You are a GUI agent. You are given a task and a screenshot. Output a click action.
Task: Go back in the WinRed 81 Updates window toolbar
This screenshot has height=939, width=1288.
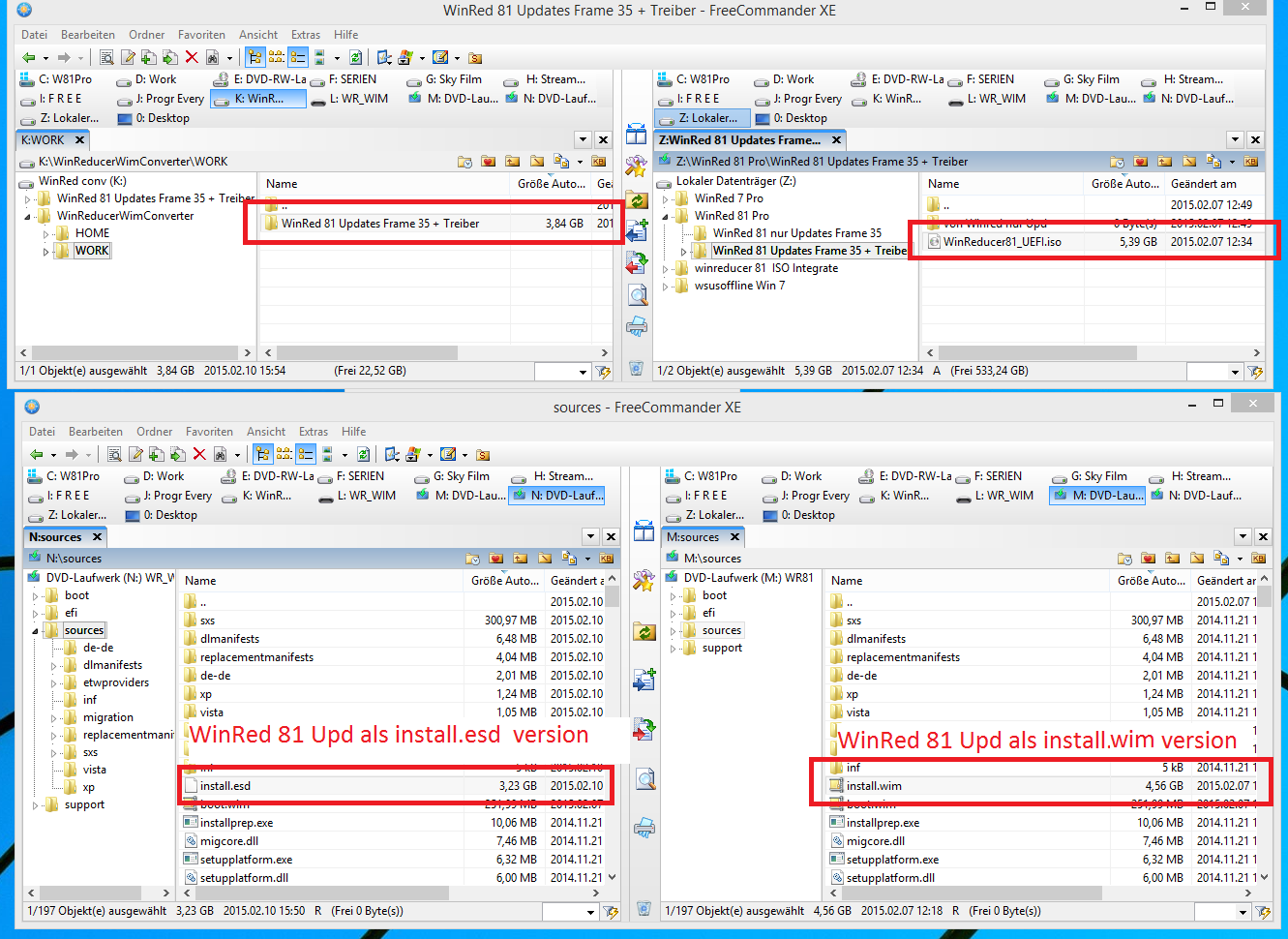pos(29,57)
